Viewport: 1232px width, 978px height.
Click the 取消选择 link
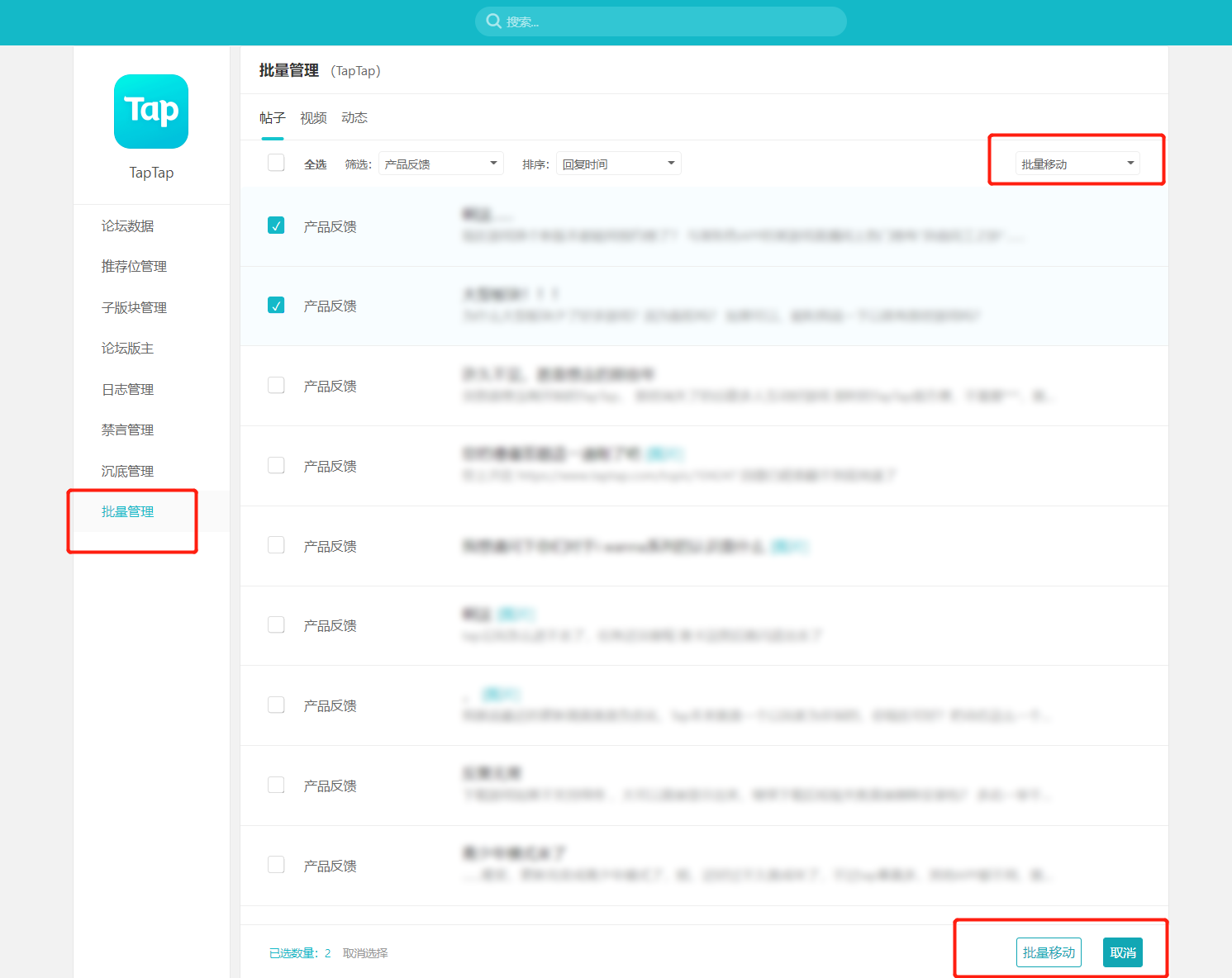(x=365, y=953)
